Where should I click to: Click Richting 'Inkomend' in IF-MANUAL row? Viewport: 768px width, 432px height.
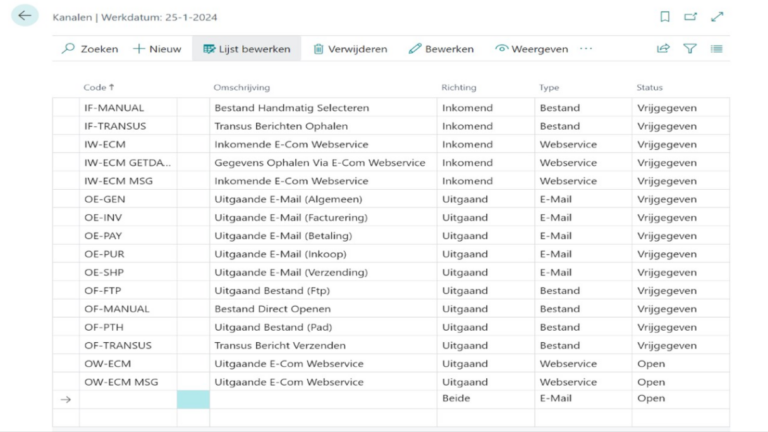click(467, 108)
